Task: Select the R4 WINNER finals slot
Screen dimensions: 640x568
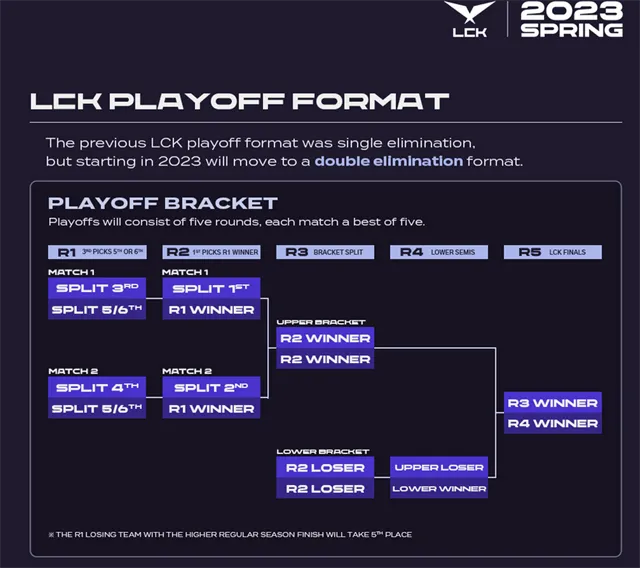Action: (x=552, y=424)
